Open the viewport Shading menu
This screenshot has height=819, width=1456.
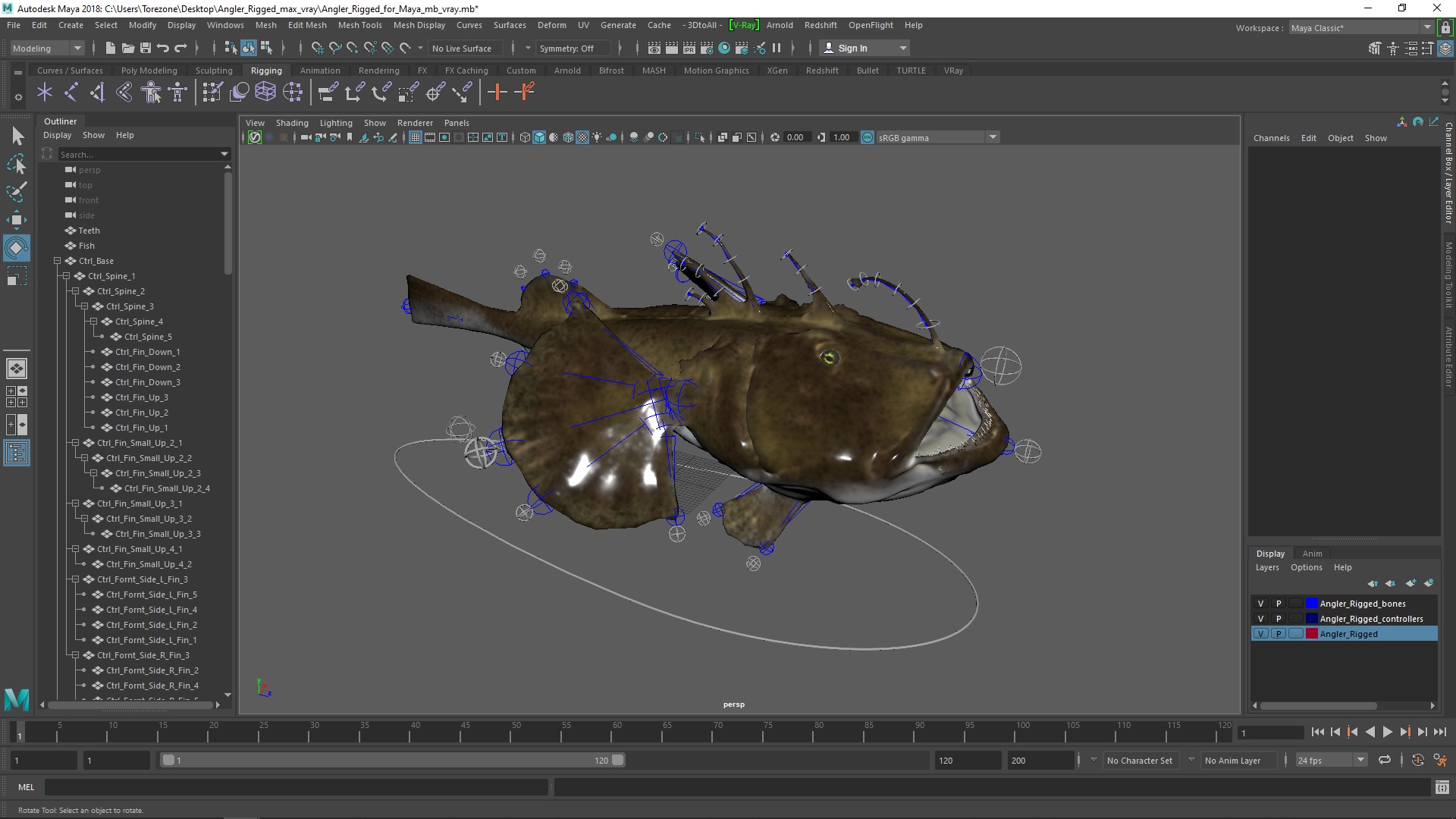pyautogui.click(x=292, y=123)
